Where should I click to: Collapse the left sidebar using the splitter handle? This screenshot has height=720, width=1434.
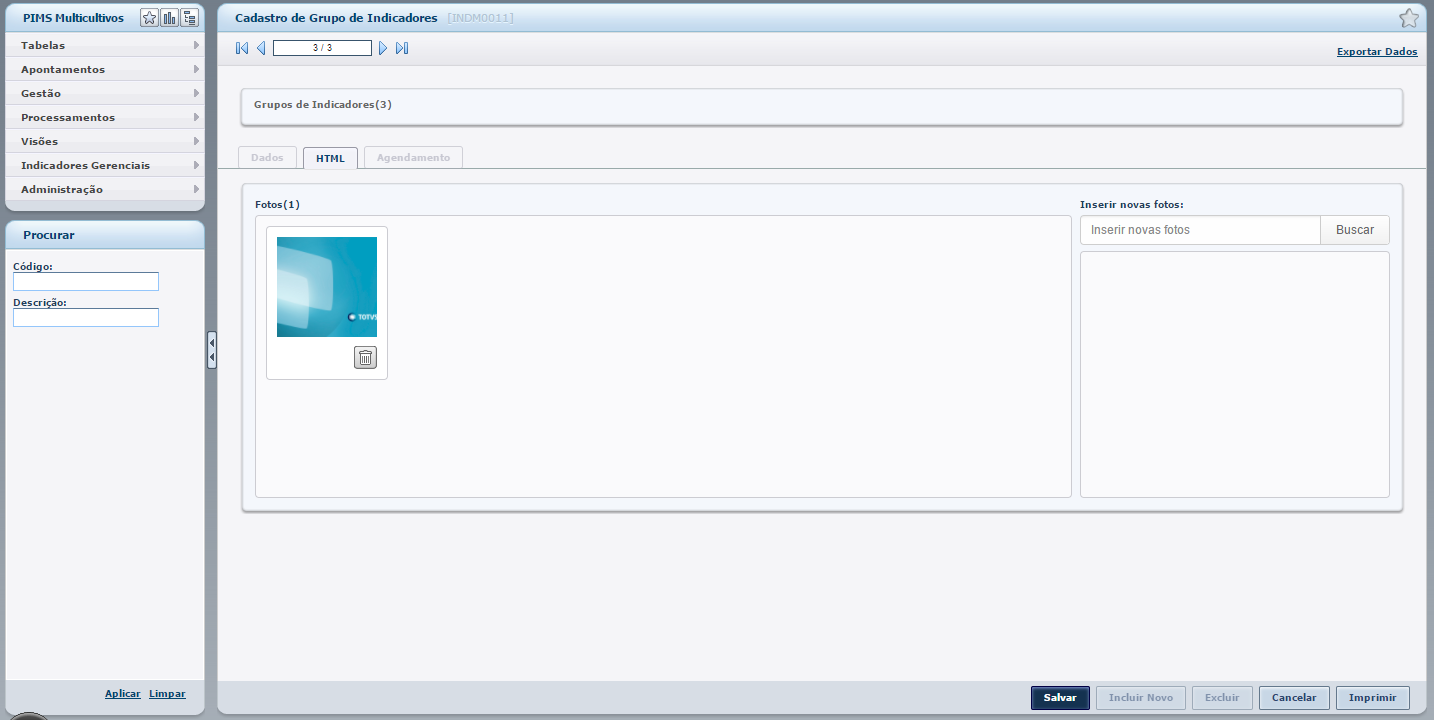coord(212,350)
